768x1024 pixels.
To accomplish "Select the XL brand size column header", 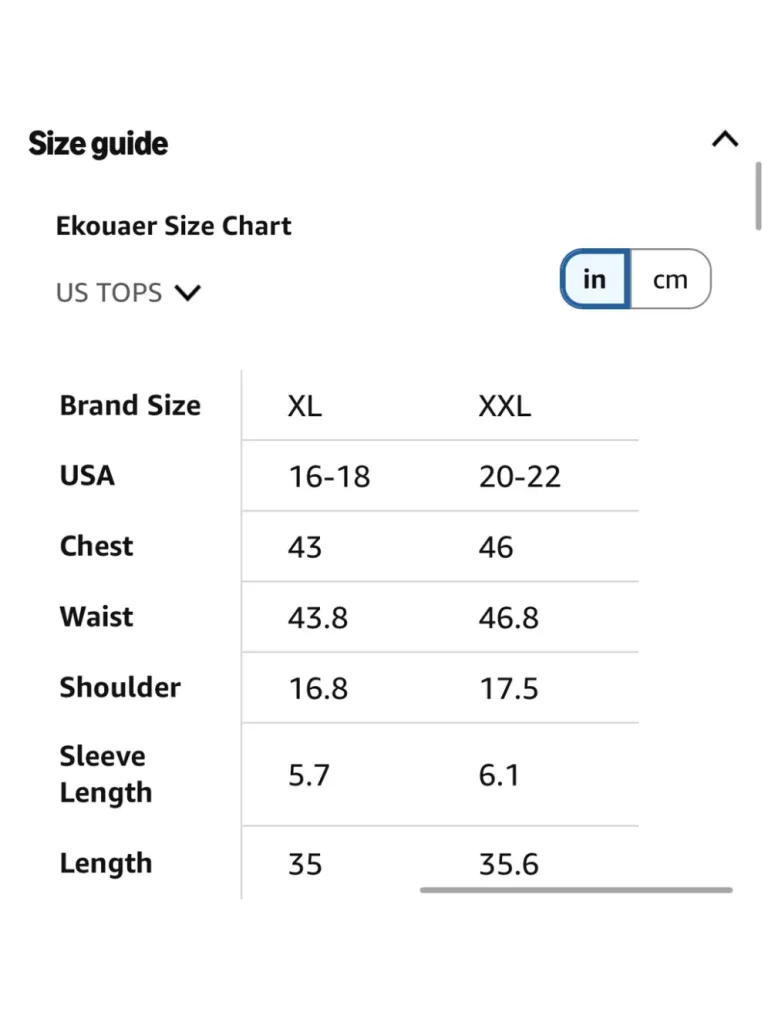I will pyautogui.click(x=304, y=406).
